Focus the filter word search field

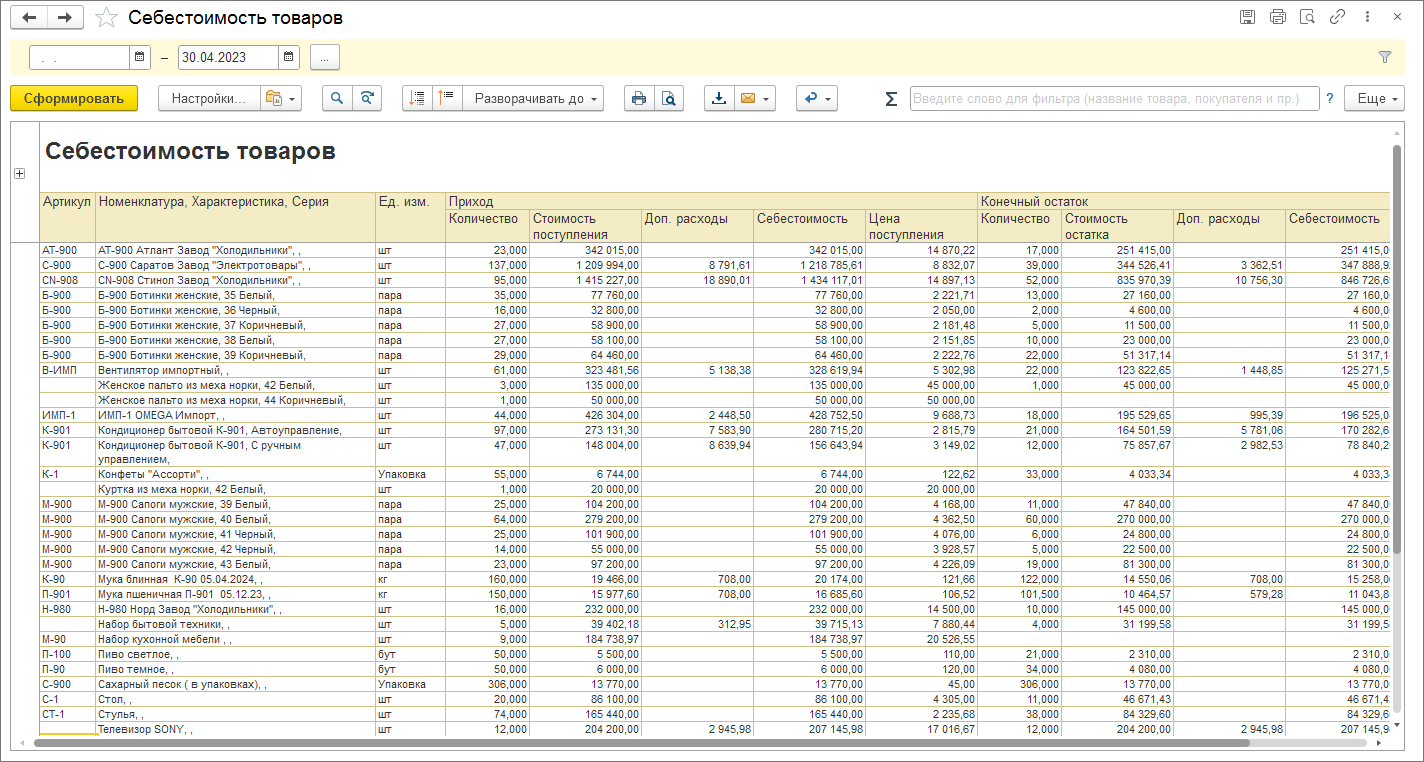(1114, 98)
